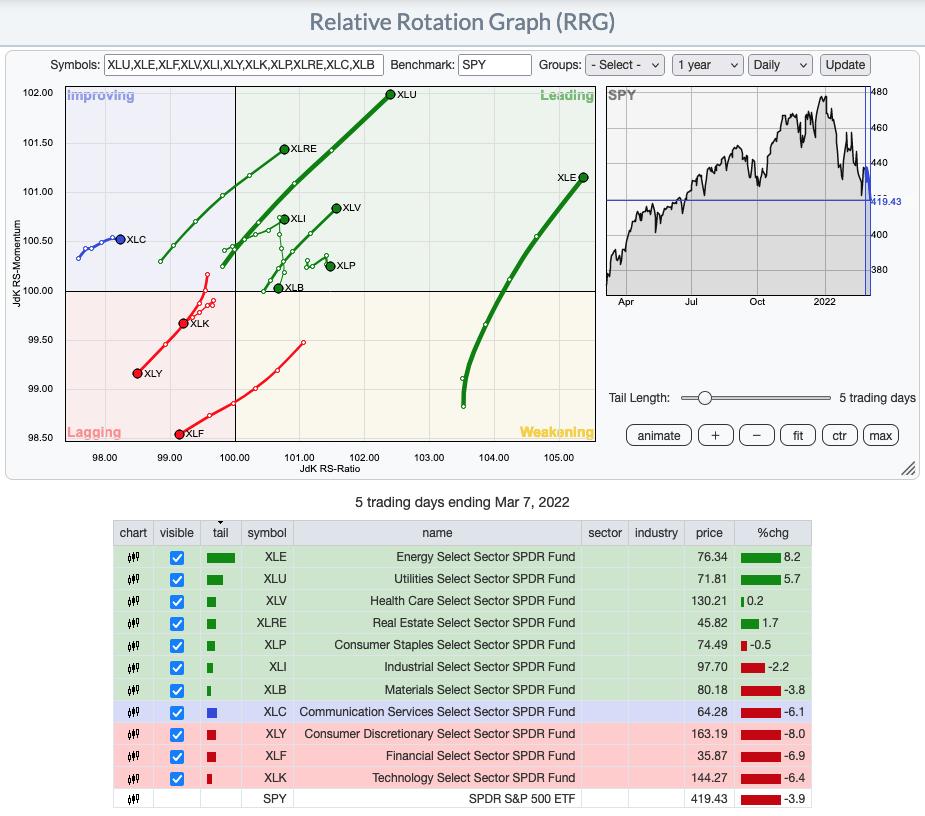The height and width of the screenshot is (816, 925).
Task: Focus the Benchmark SPY input field
Action: (x=494, y=65)
